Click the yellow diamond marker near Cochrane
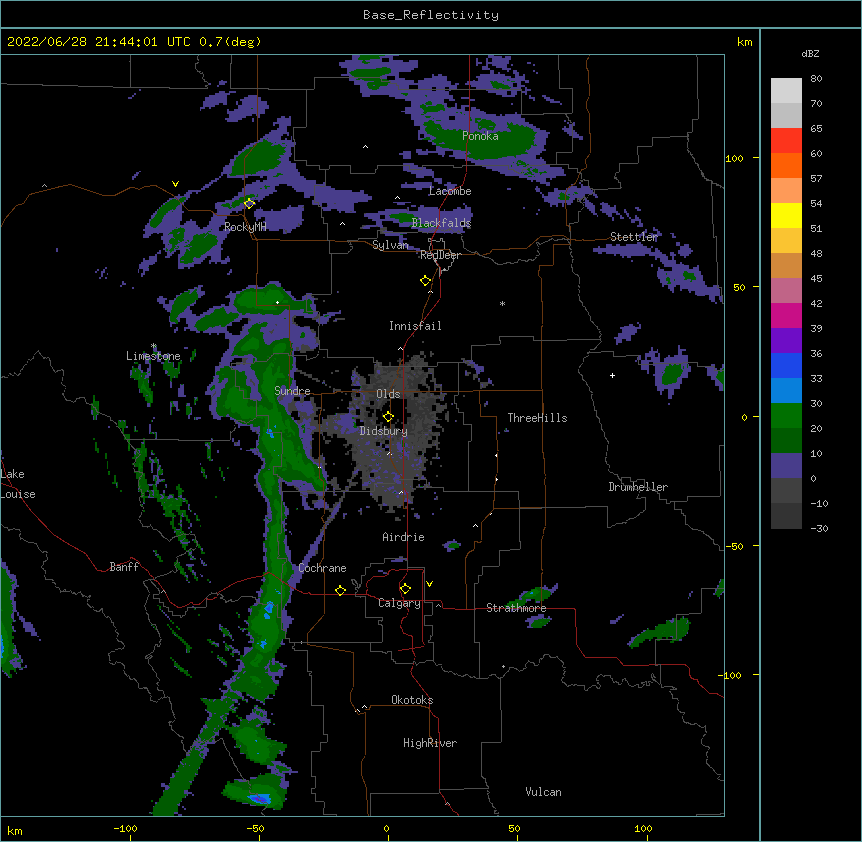Image resolution: width=862 pixels, height=842 pixels. click(340, 590)
